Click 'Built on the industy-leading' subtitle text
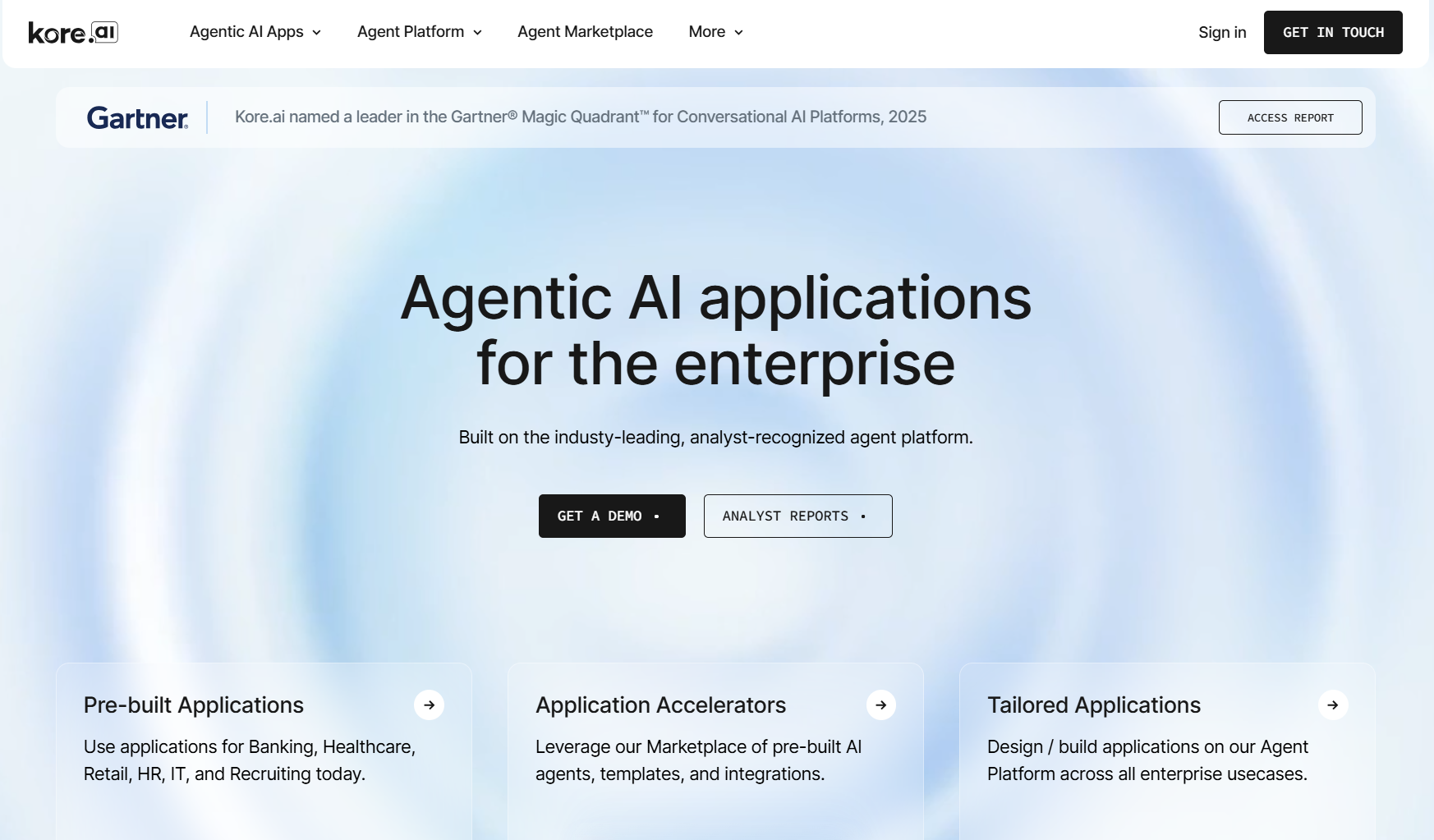Viewport: 1434px width, 840px height. coord(715,437)
